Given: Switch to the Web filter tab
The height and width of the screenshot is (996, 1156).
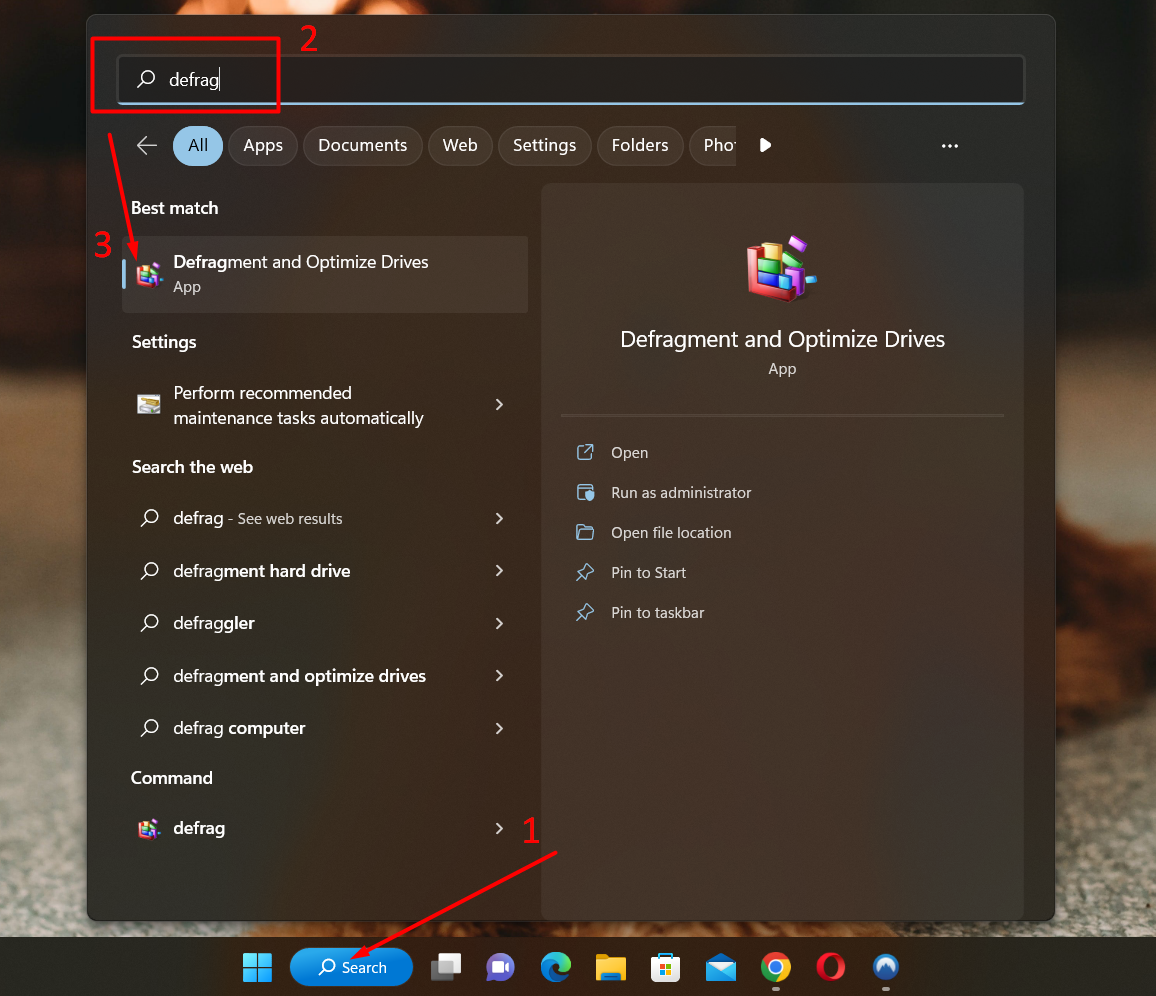Looking at the screenshot, I should (x=460, y=145).
